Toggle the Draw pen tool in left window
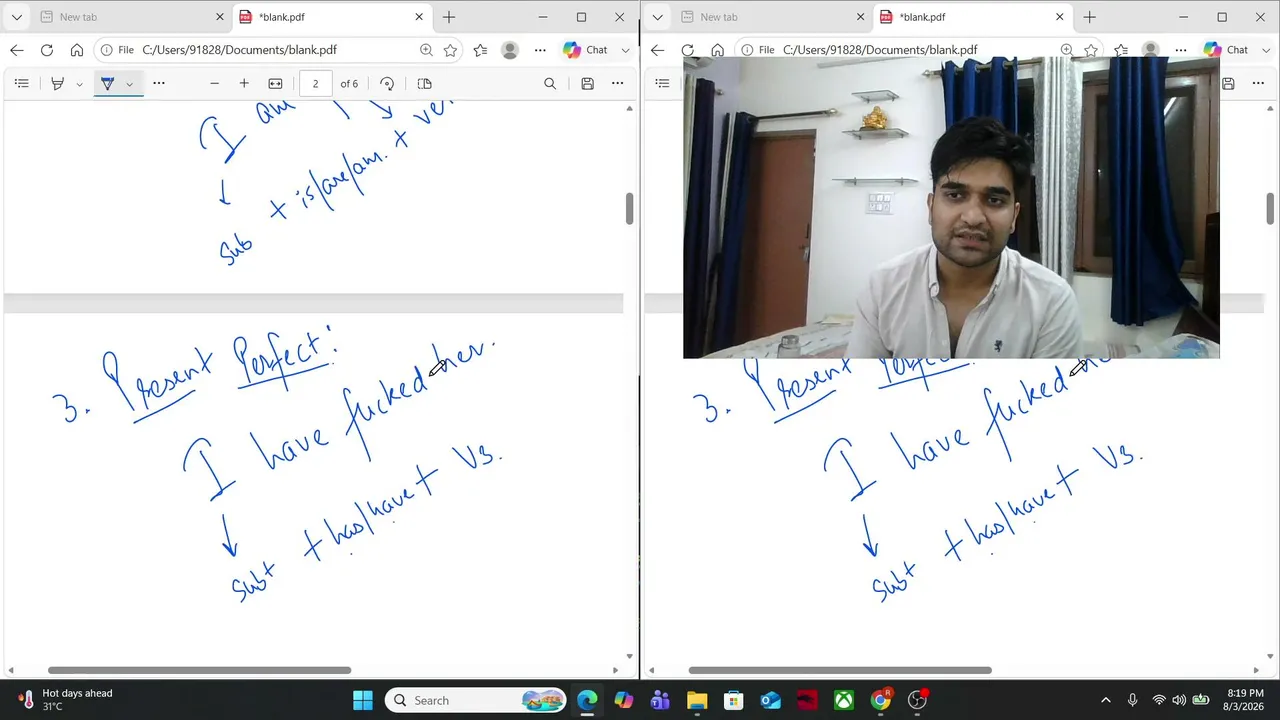 [107, 84]
